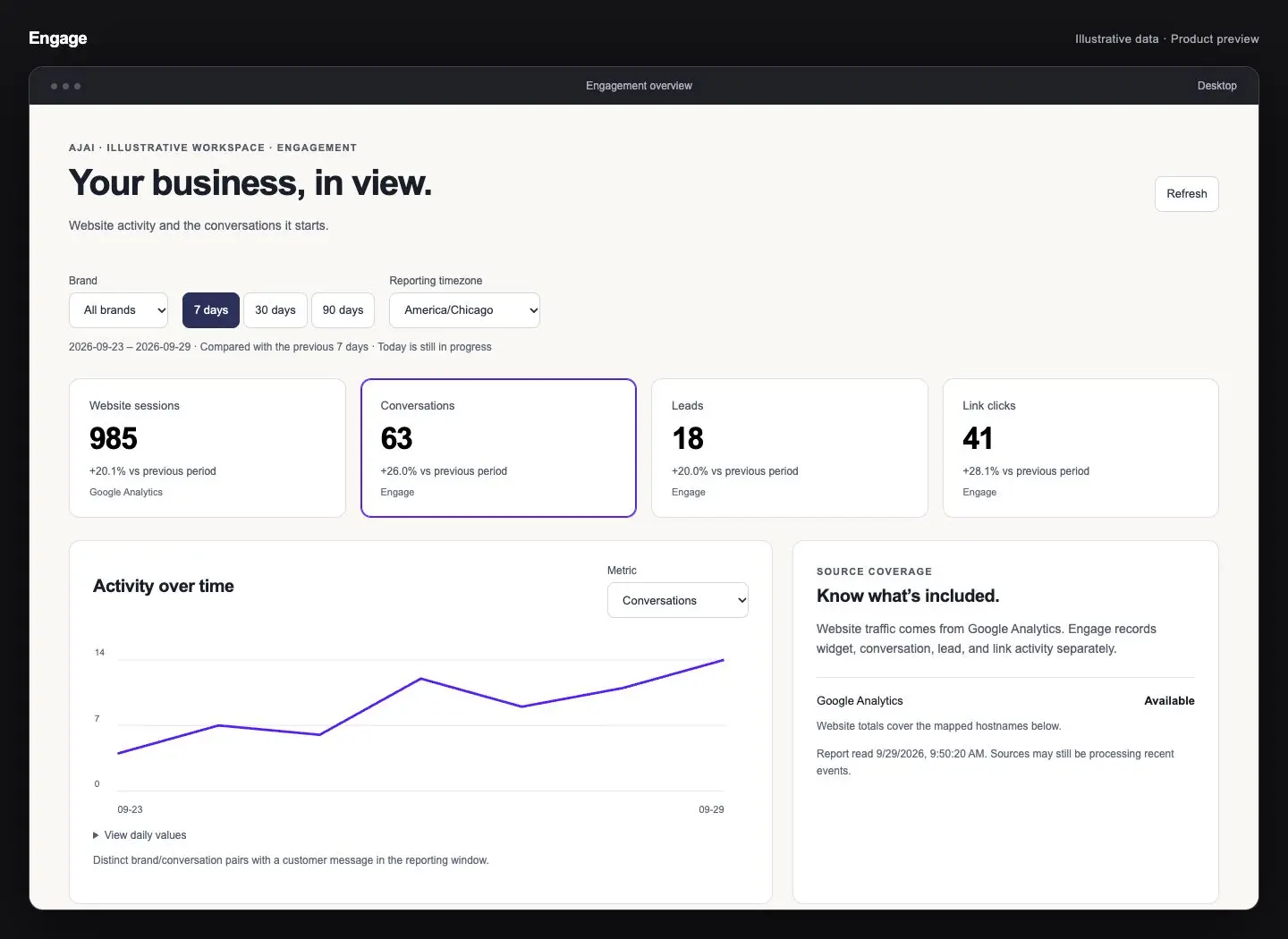
Task: Open the Metric dropdown showing Conversations
Action: [x=678, y=600]
